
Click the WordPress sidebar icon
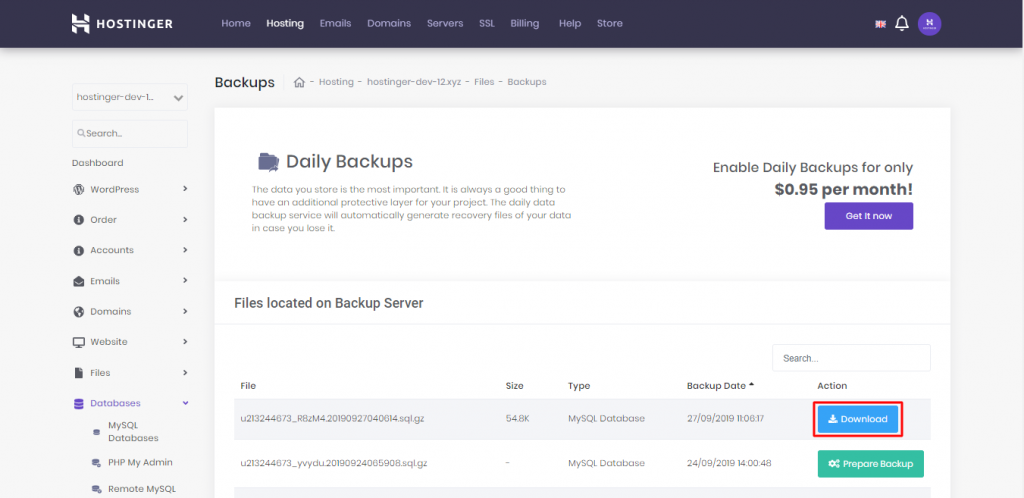point(78,189)
